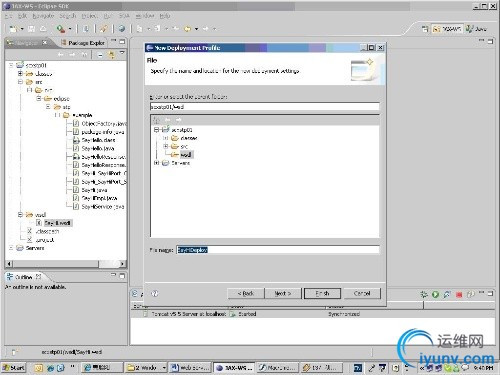Click the red stop server icon
Viewport: 500px width, 375px height.
coord(459,295)
